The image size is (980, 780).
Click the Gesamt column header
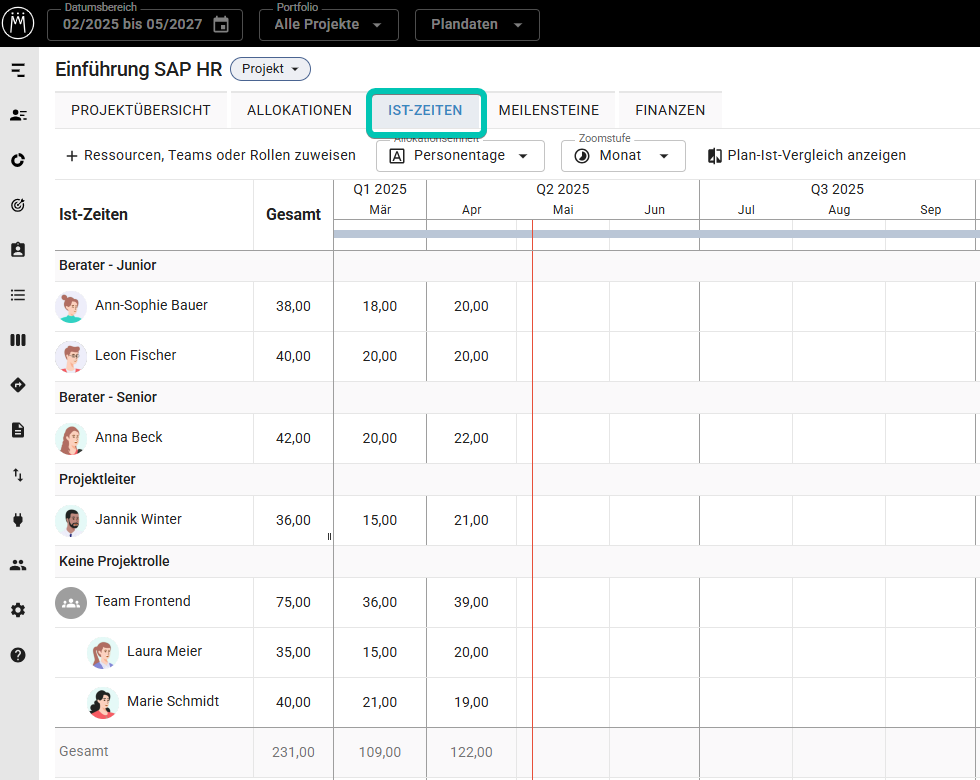[x=293, y=214]
